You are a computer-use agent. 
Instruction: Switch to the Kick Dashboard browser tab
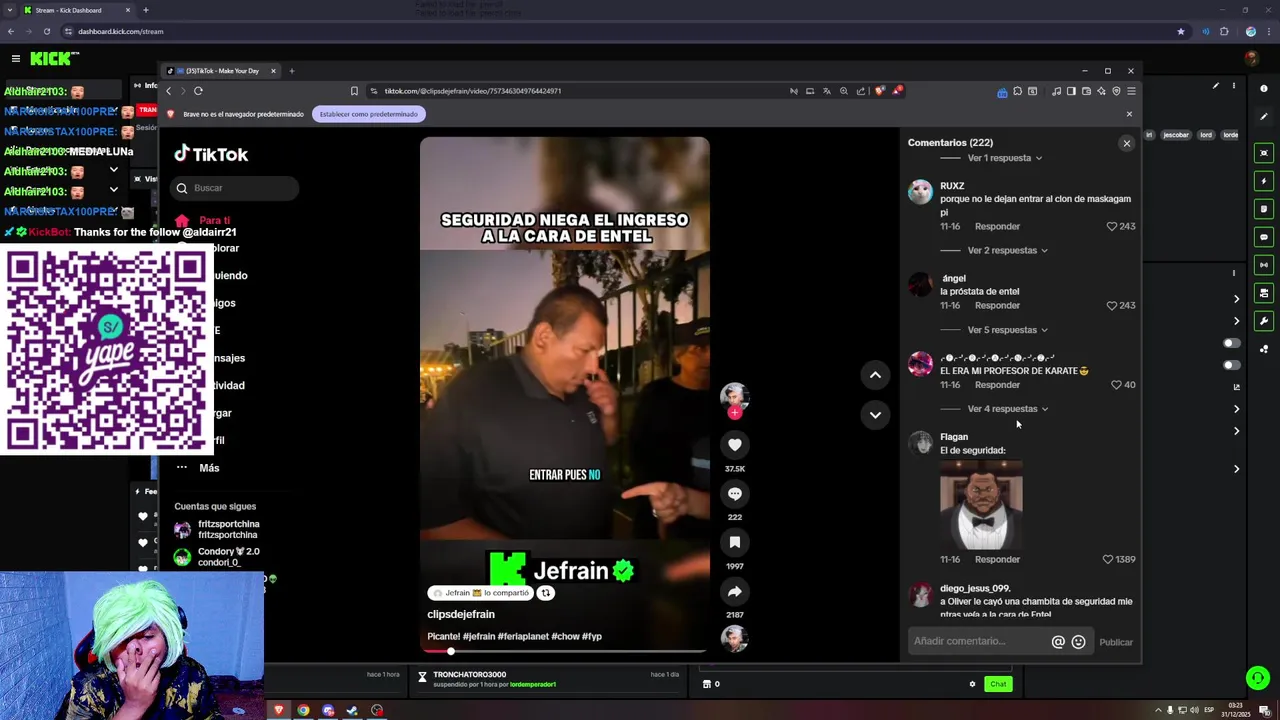[x=75, y=10]
